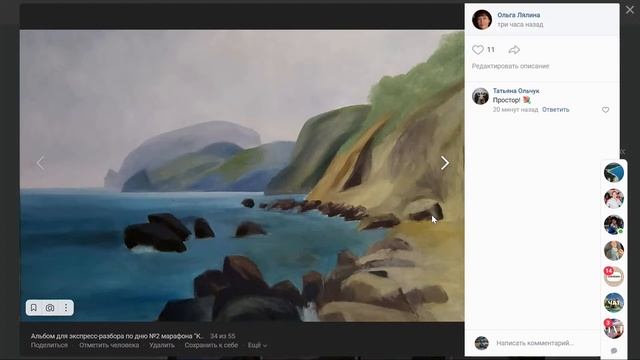Click Ответить under the comment
This screenshot has width=640, height=360.
[556, 109]
